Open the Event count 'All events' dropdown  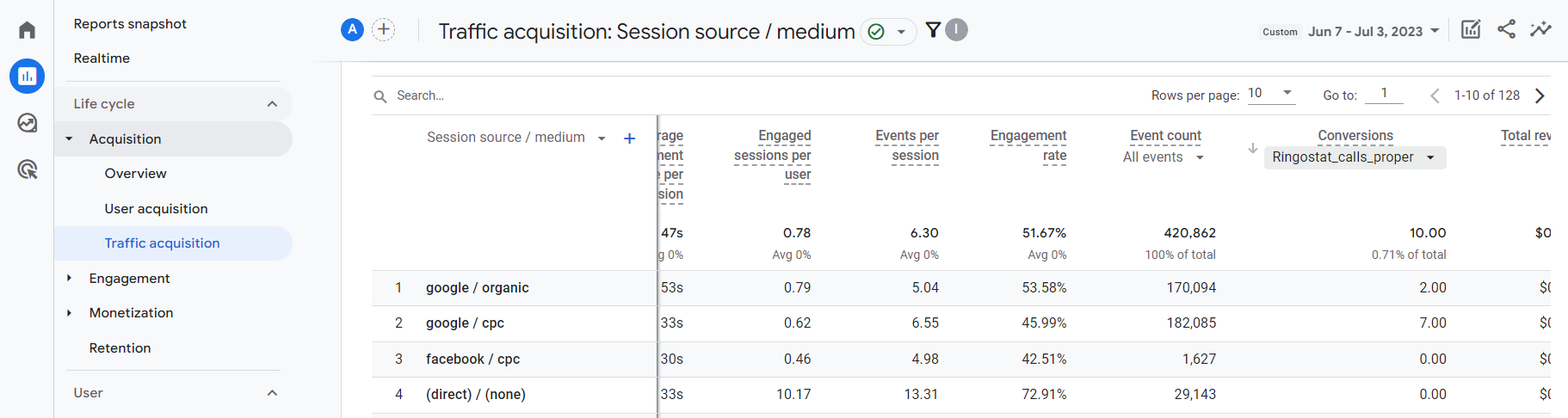click(1164, 157)
